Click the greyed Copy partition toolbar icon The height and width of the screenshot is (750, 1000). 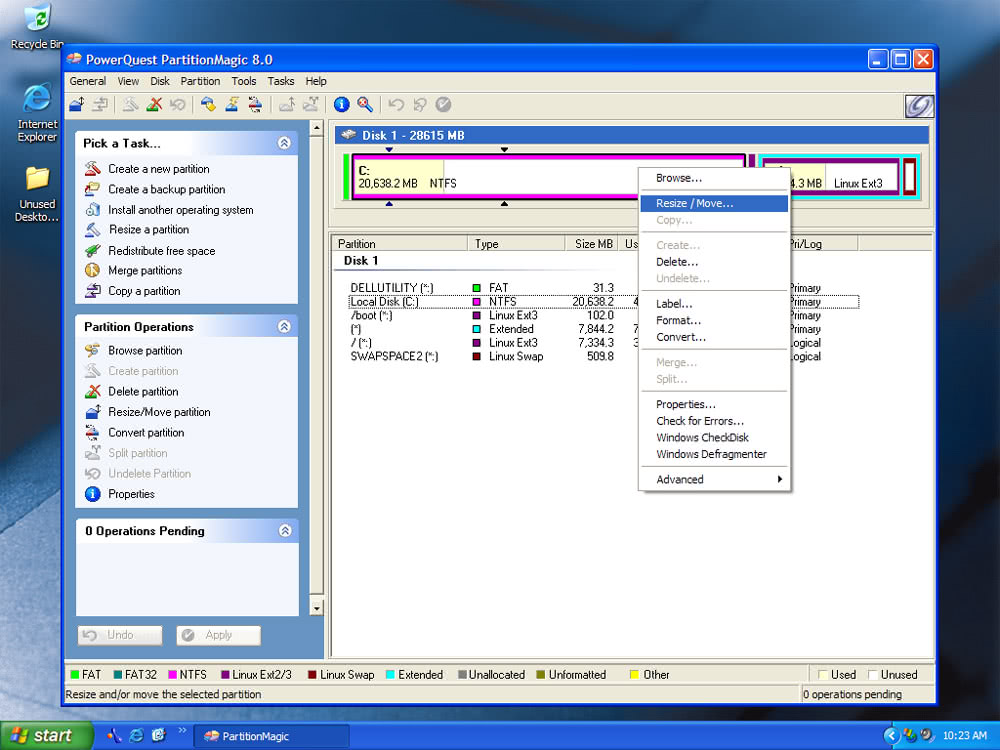coord(100,104)
